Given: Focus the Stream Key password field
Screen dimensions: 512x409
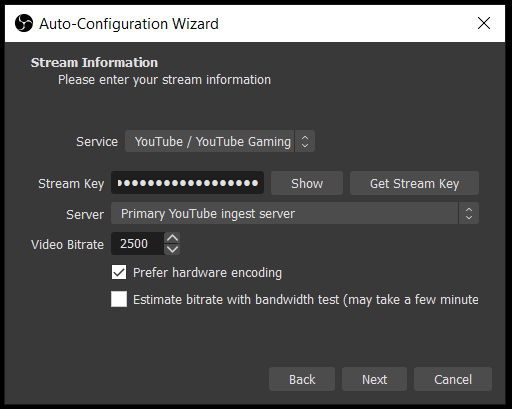Looking at the screenshot, I should pyautogui.click(x=187, y=183).
